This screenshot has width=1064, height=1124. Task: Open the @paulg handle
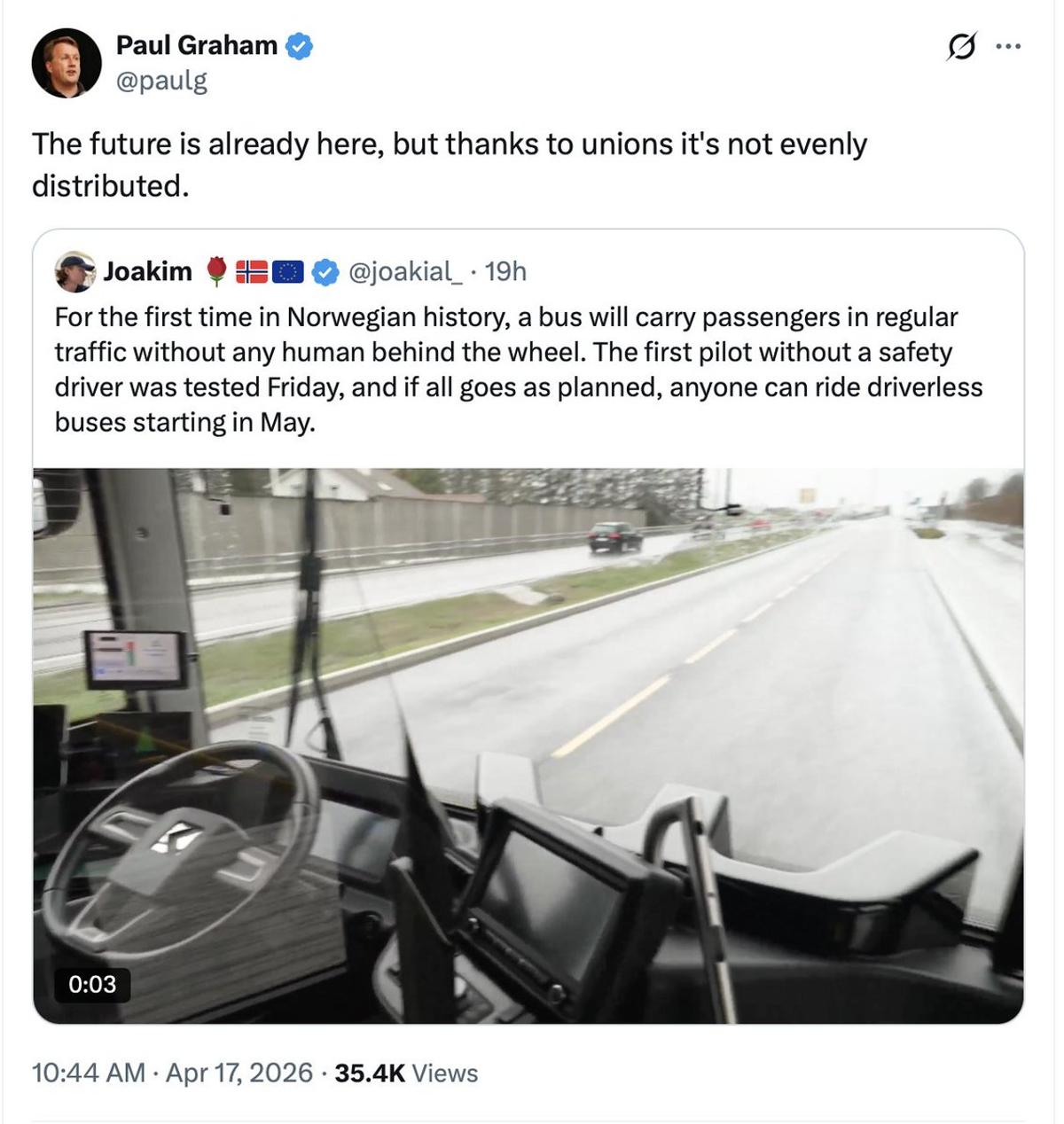point(161,81)
